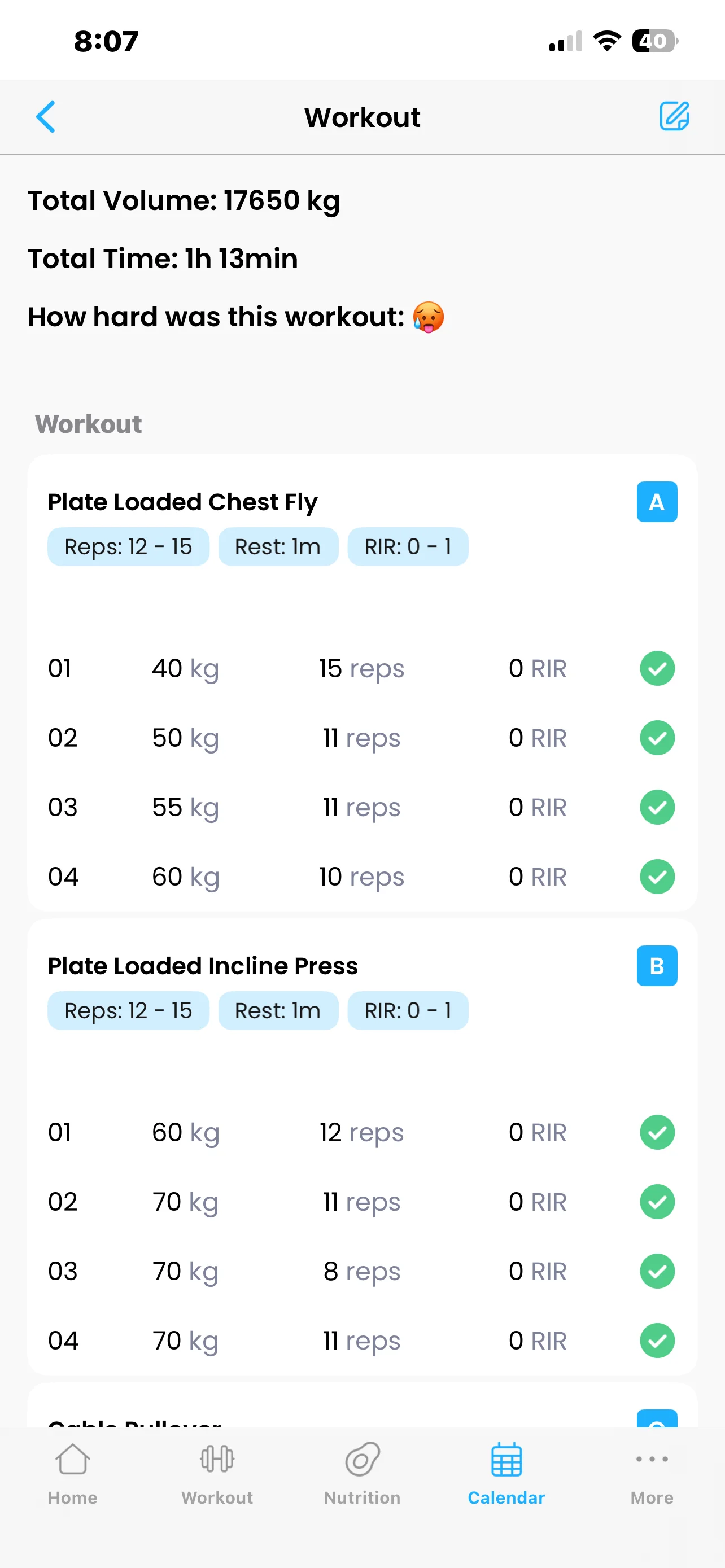Toggle checkmark for Chest Fly 60 kg set
This screenshot has width=725, height=1568.
(x=657, y=877)
